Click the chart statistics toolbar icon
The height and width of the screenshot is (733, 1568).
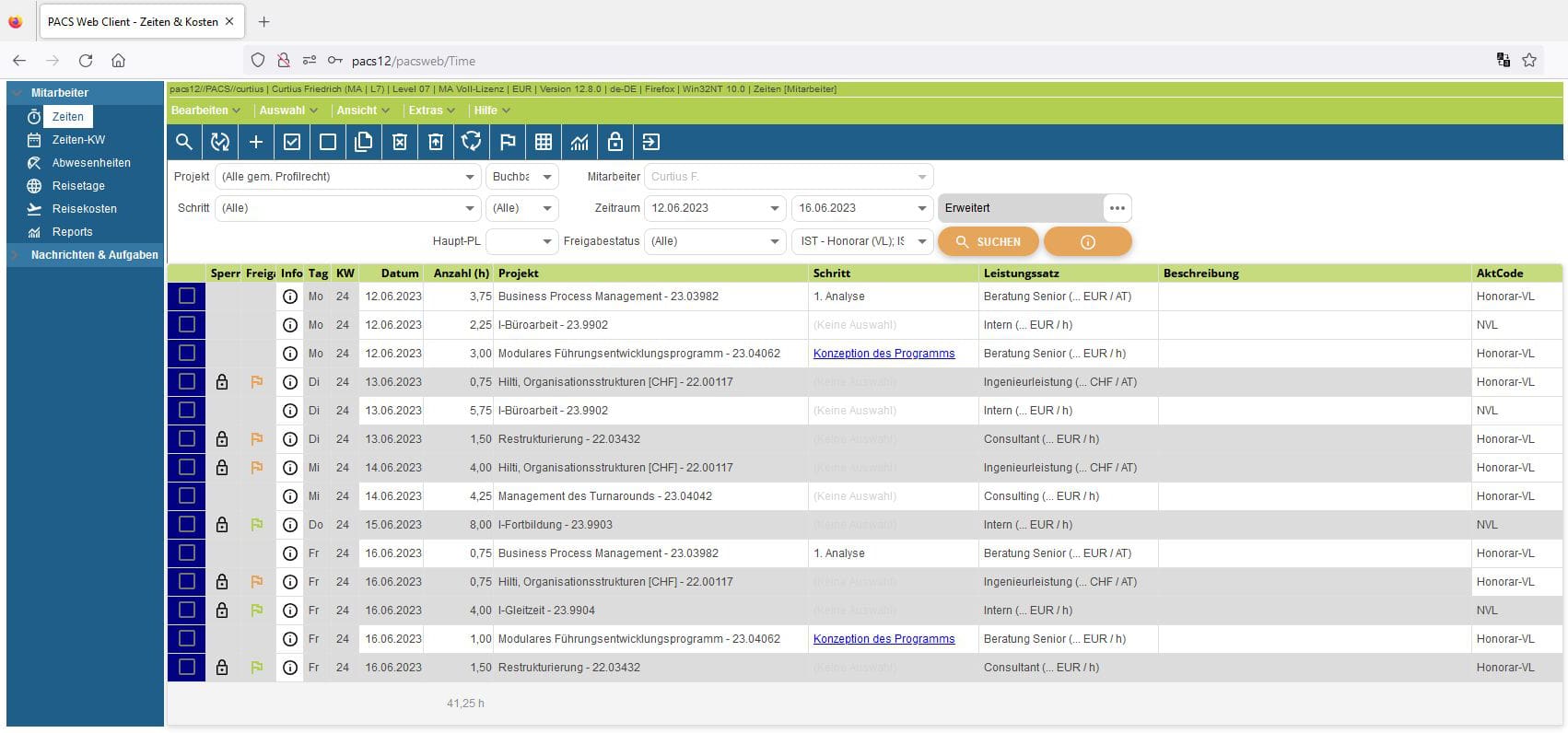click(x=579, y=142)
